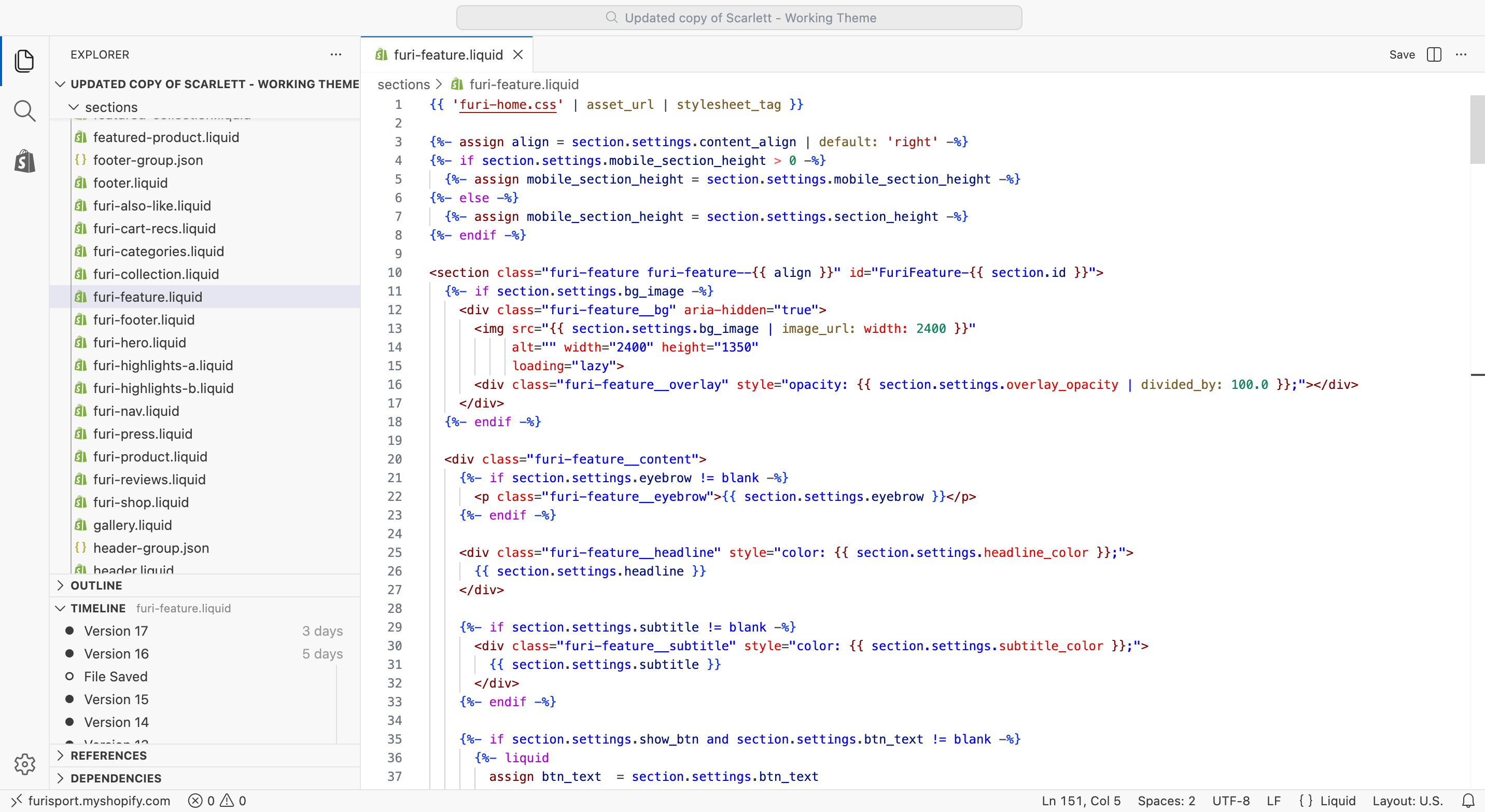The height and width of the screenshot is (812, 1485).
Task: Open notifications bell in status bar
Action: (x=1468, y=801)
